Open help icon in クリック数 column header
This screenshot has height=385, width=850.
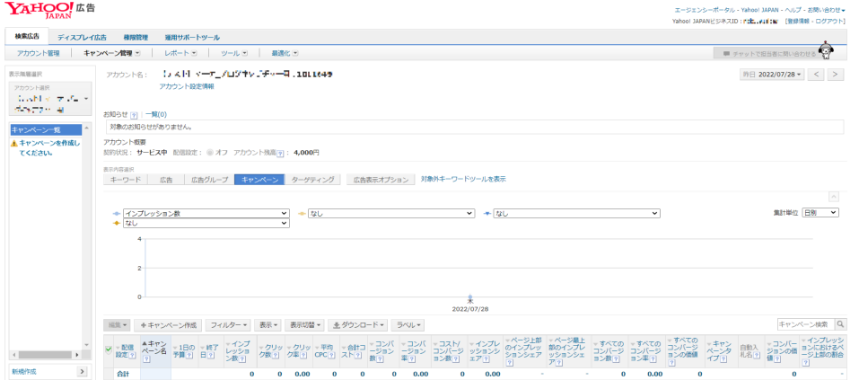coord(276,355)
